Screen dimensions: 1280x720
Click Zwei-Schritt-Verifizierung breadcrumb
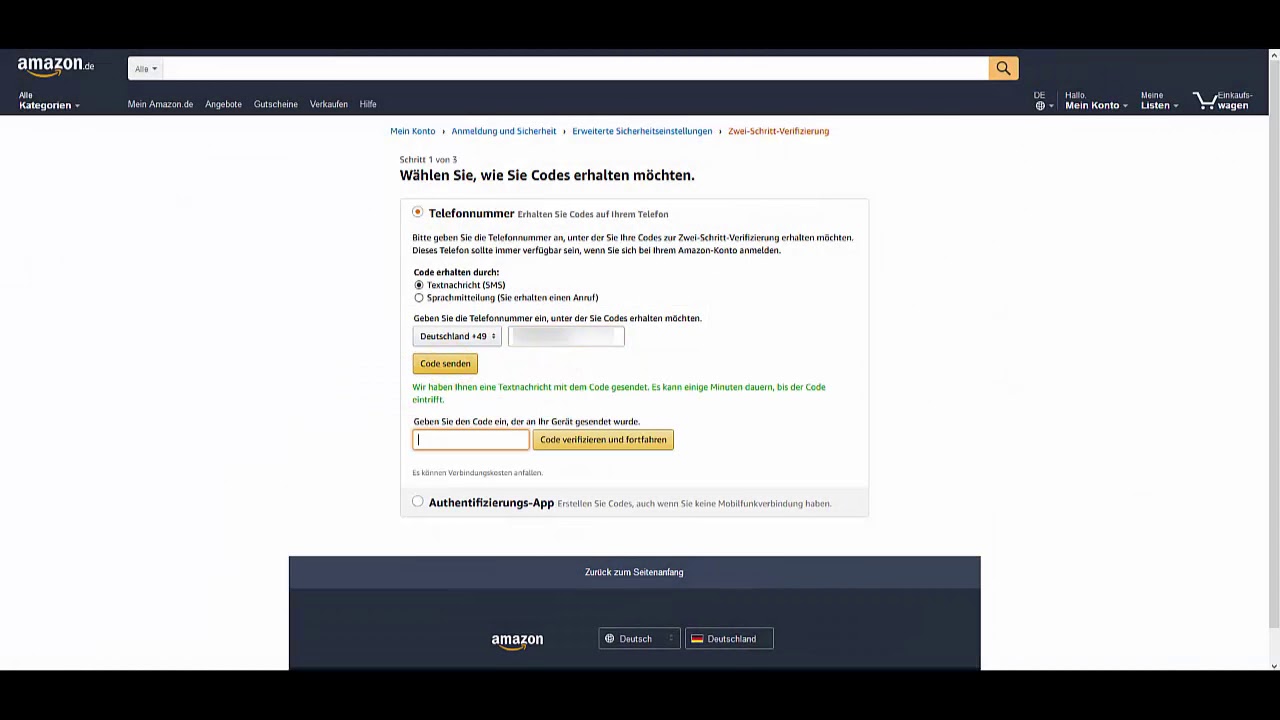click(x=778, y=131)
